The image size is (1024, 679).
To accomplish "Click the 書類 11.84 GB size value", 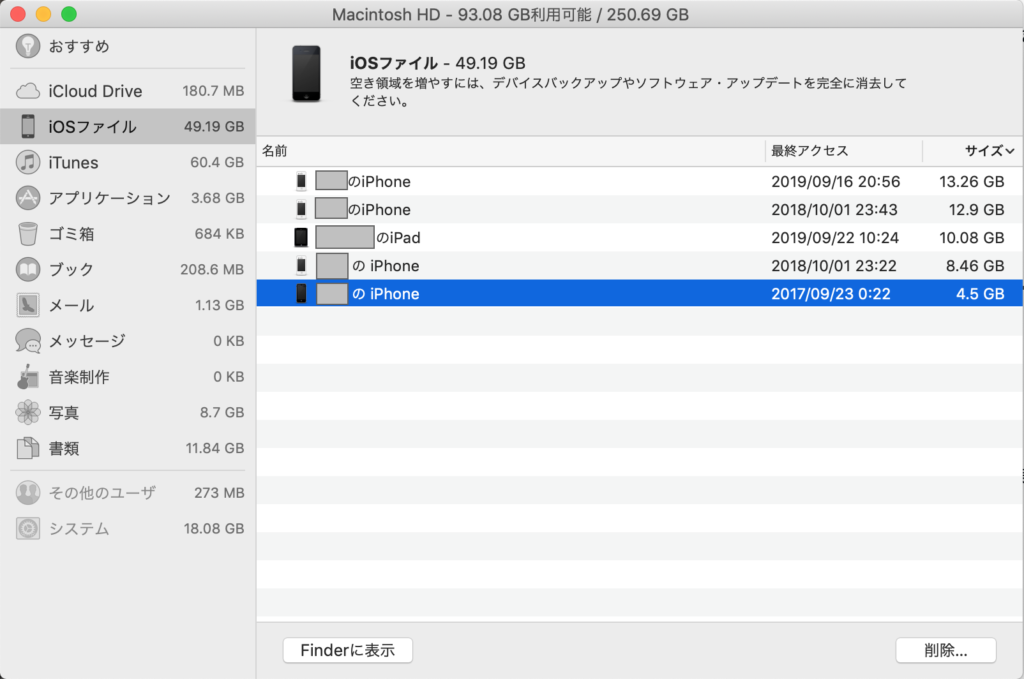I will click(x=215, y=448).
